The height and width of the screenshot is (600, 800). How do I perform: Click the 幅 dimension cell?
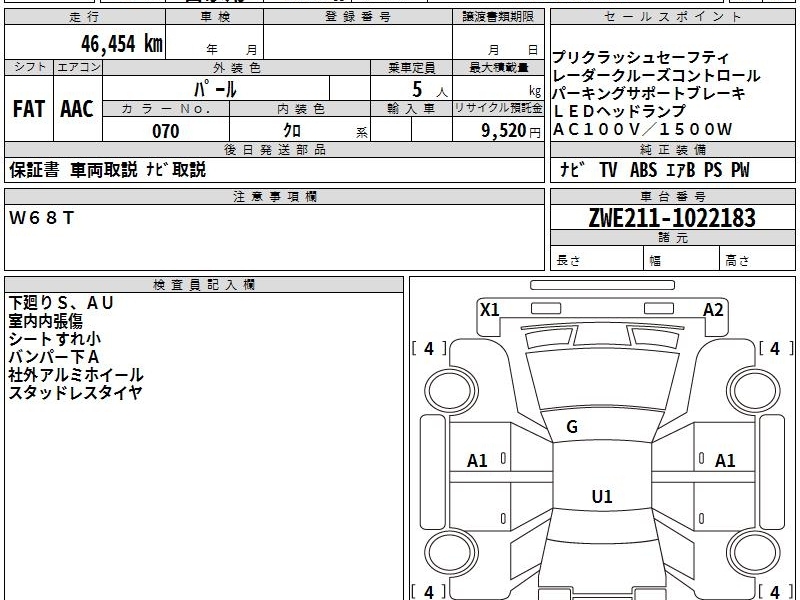[682, 259]
